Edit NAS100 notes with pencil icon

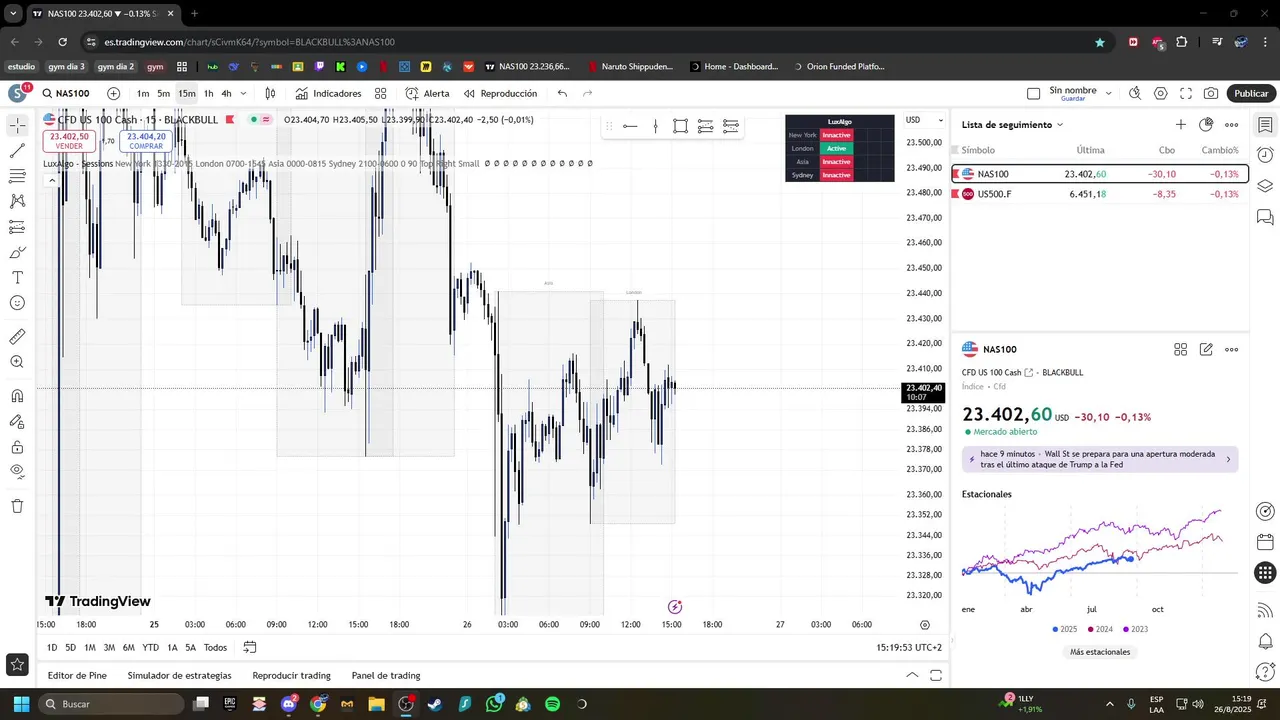pyautogui.click(x=1206, y=349)
